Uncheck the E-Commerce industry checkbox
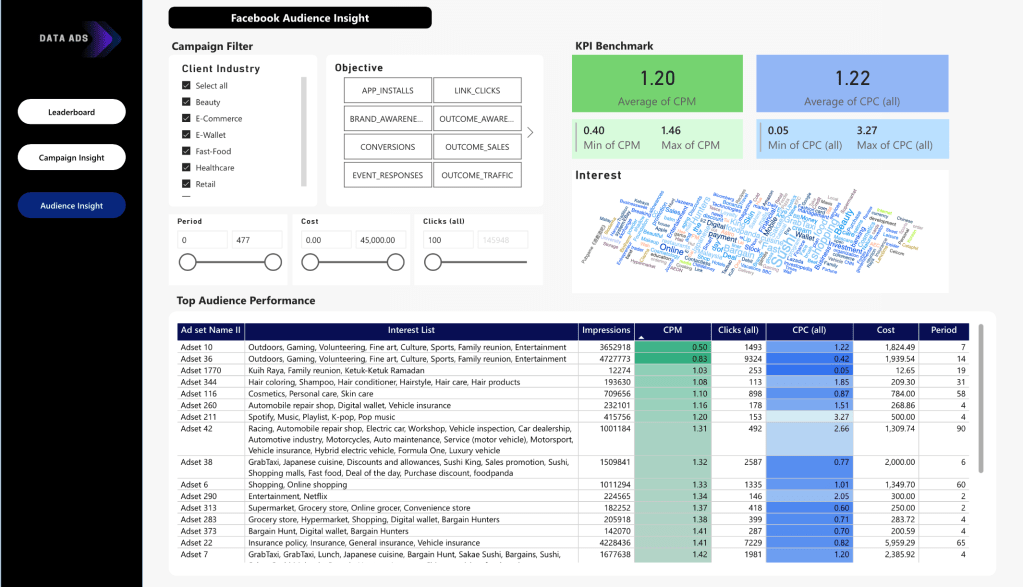 [x=187, y=119]
